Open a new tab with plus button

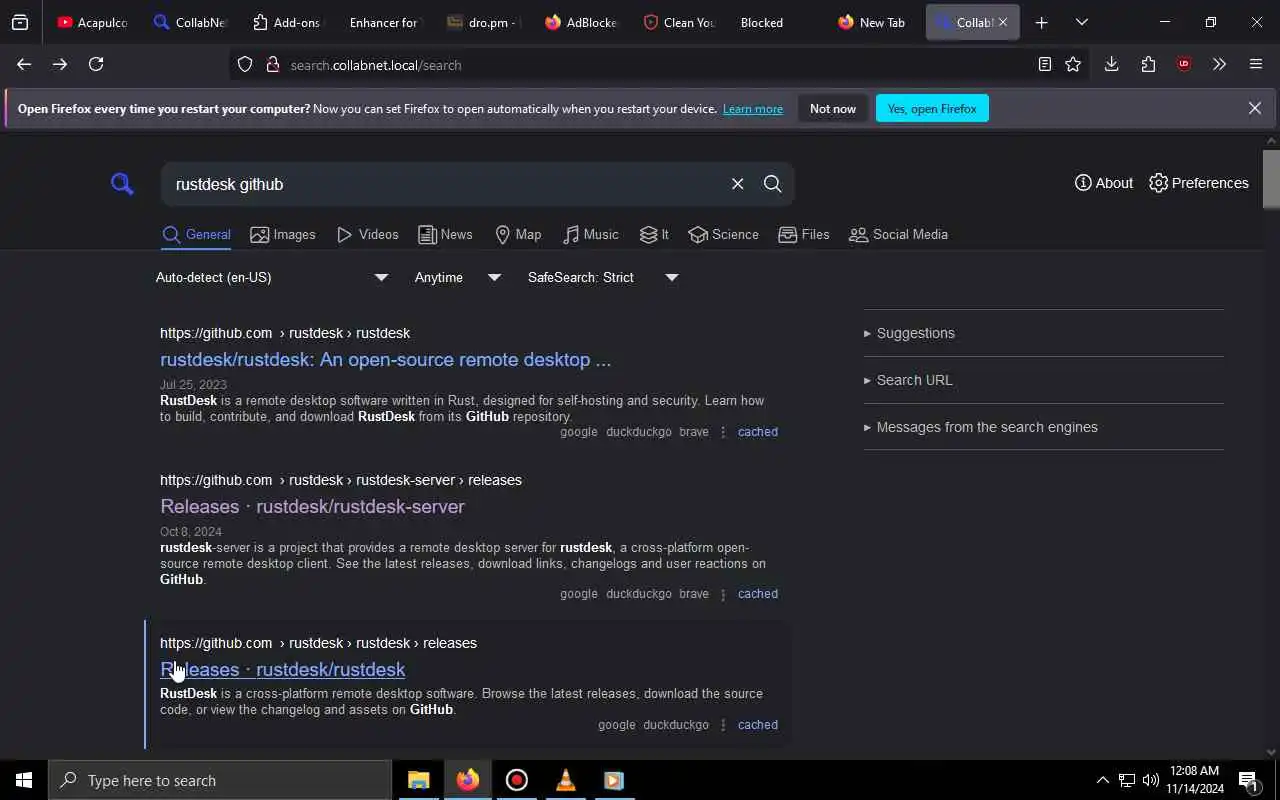(1041, 22)
